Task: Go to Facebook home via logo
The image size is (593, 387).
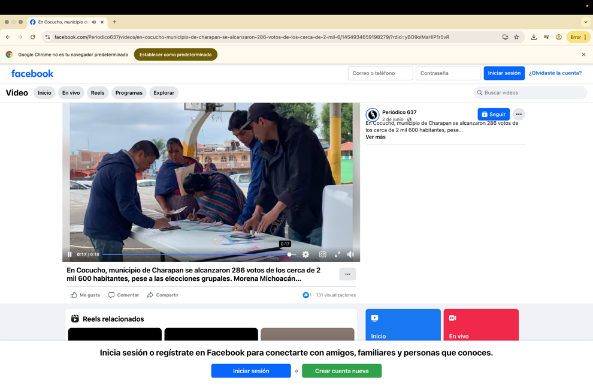Action: point(32,73)
